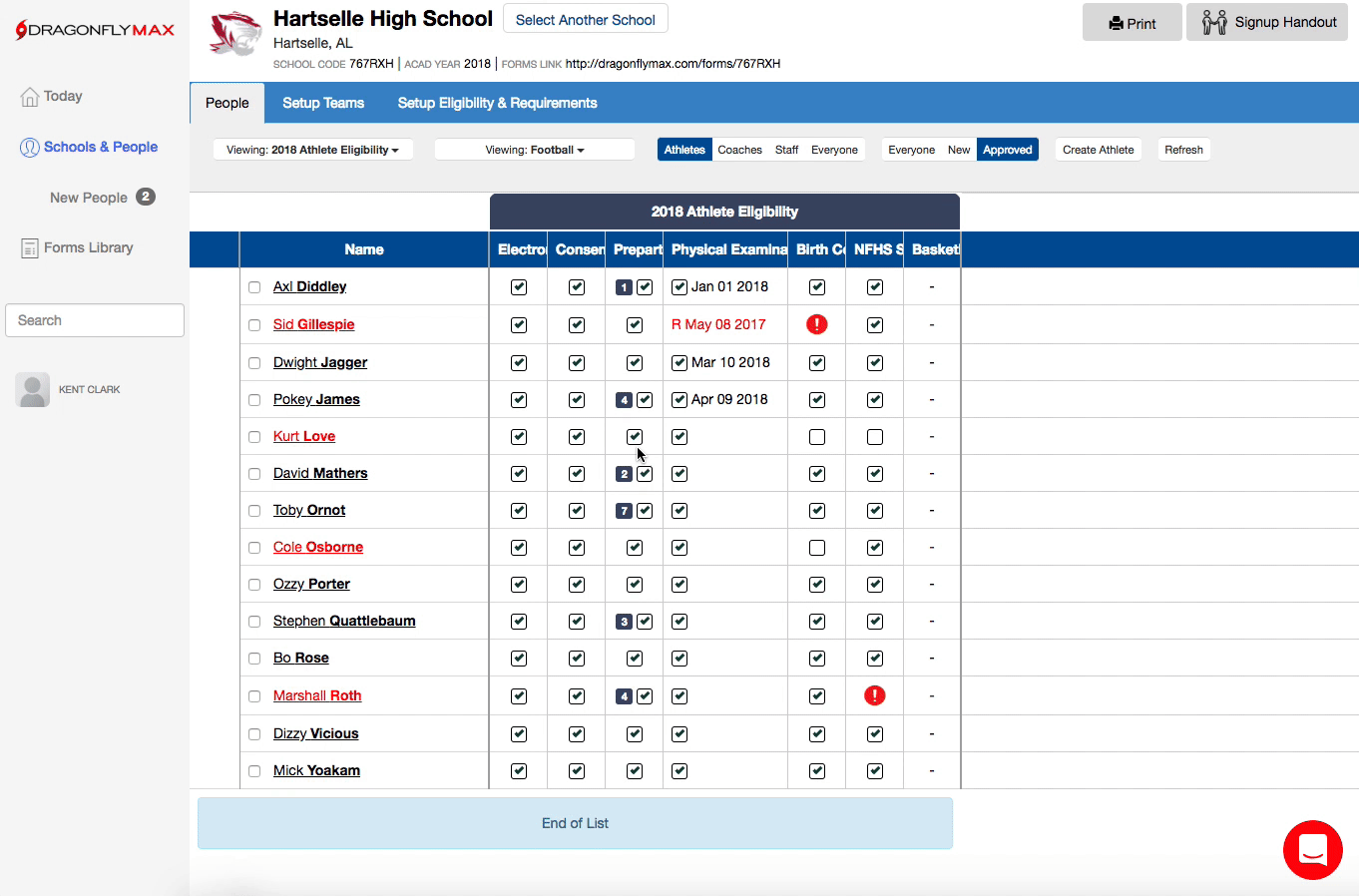Open Stephen Quattlebaum's profile link
The image size is (1359, 896).
[x=344, y=621]
